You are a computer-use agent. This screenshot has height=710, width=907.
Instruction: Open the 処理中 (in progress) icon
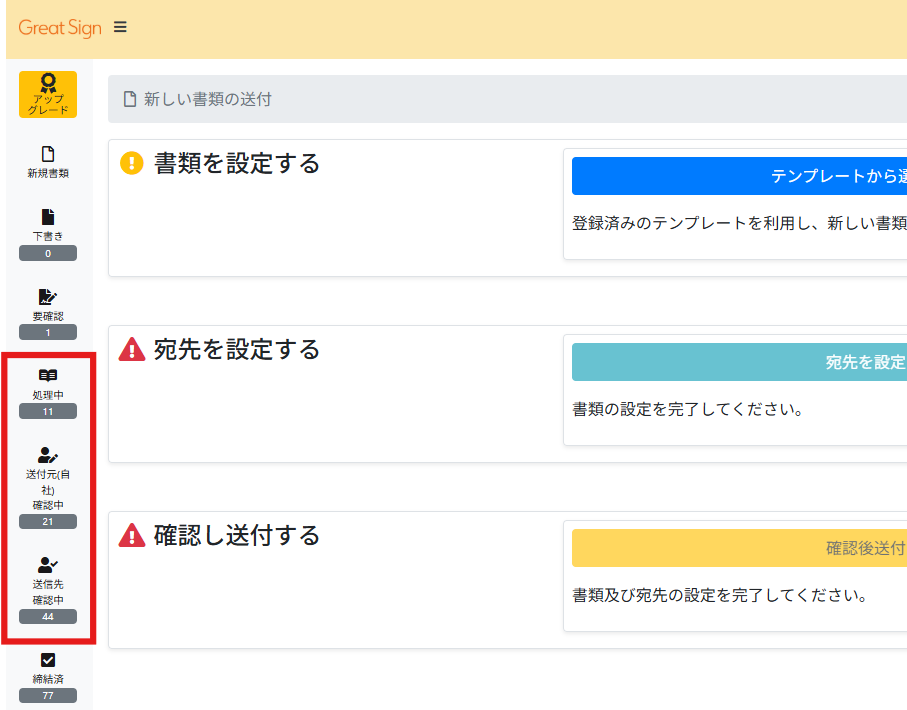click(47, 385)
